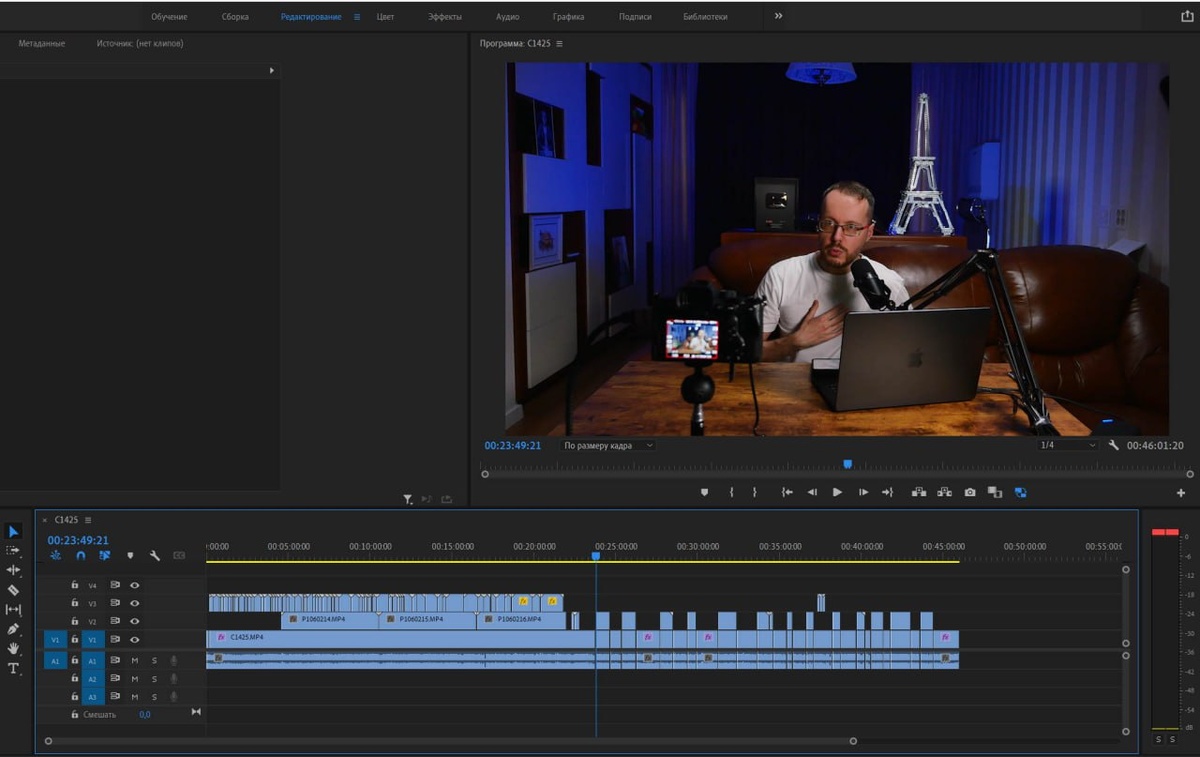Viewport: 1200px width, 757px height.
Task: Toggle the lock on track V2
Action: pyautogui.click(x=75, y=621)
